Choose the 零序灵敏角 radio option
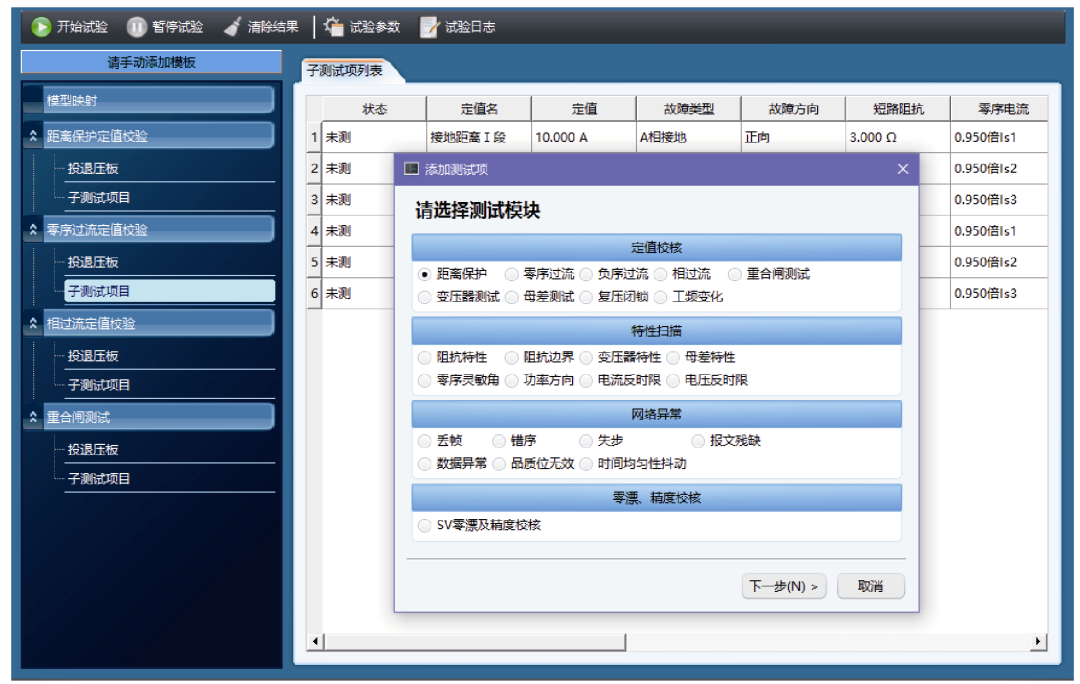 point(424,380)
